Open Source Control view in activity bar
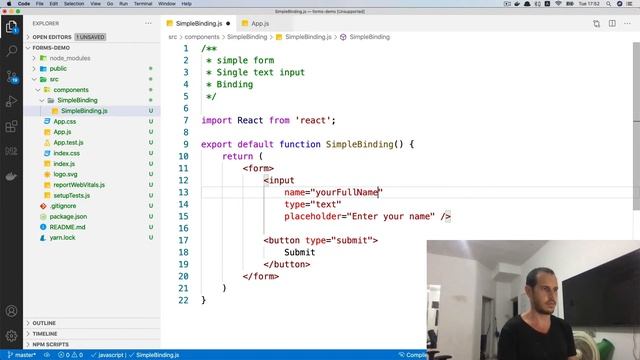The width and height of the screenshot is (640, 360). coord(11,76)
